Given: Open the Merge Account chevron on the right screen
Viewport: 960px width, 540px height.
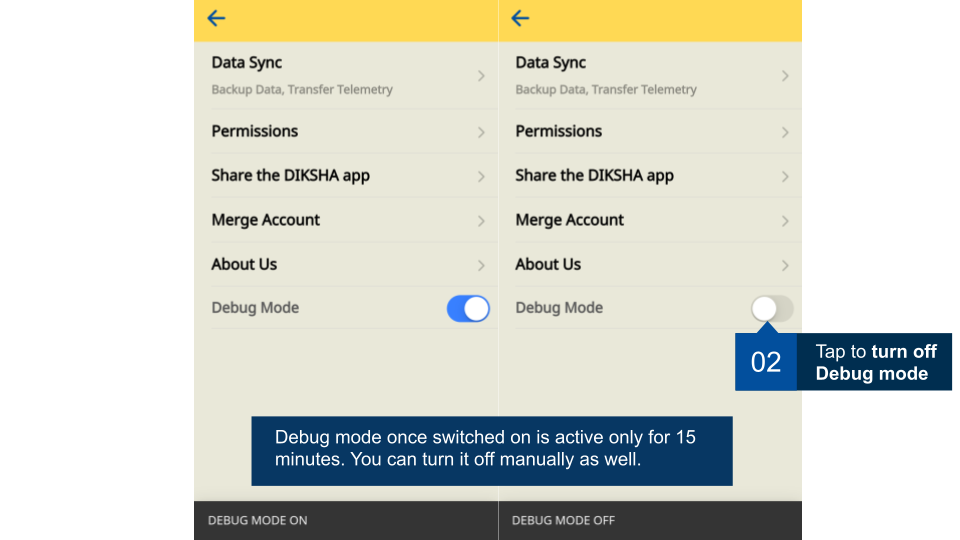Looking at the screenshot, I should (x=785, y=221).
